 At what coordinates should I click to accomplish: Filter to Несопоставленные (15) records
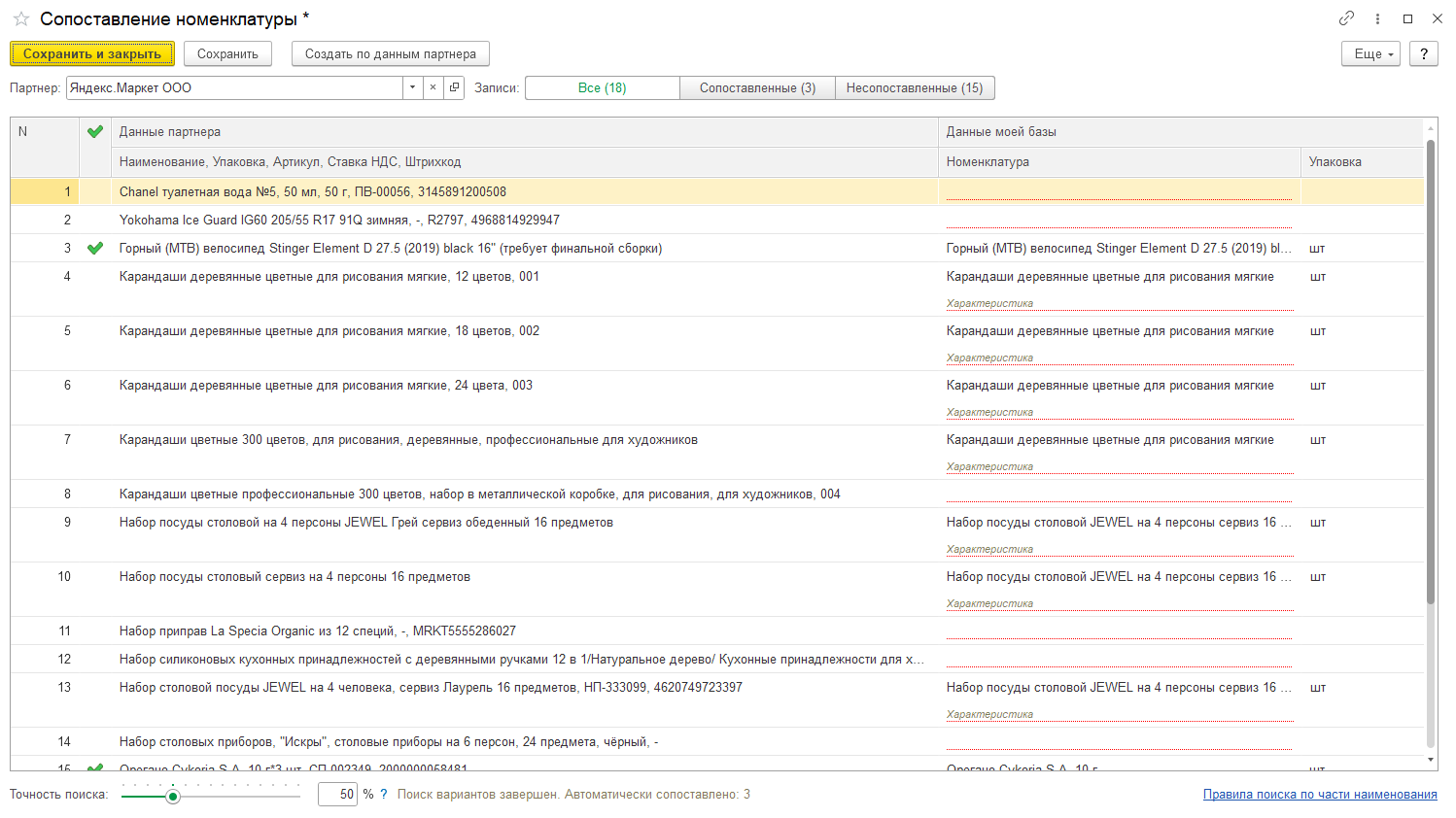[x=914, y=87]
